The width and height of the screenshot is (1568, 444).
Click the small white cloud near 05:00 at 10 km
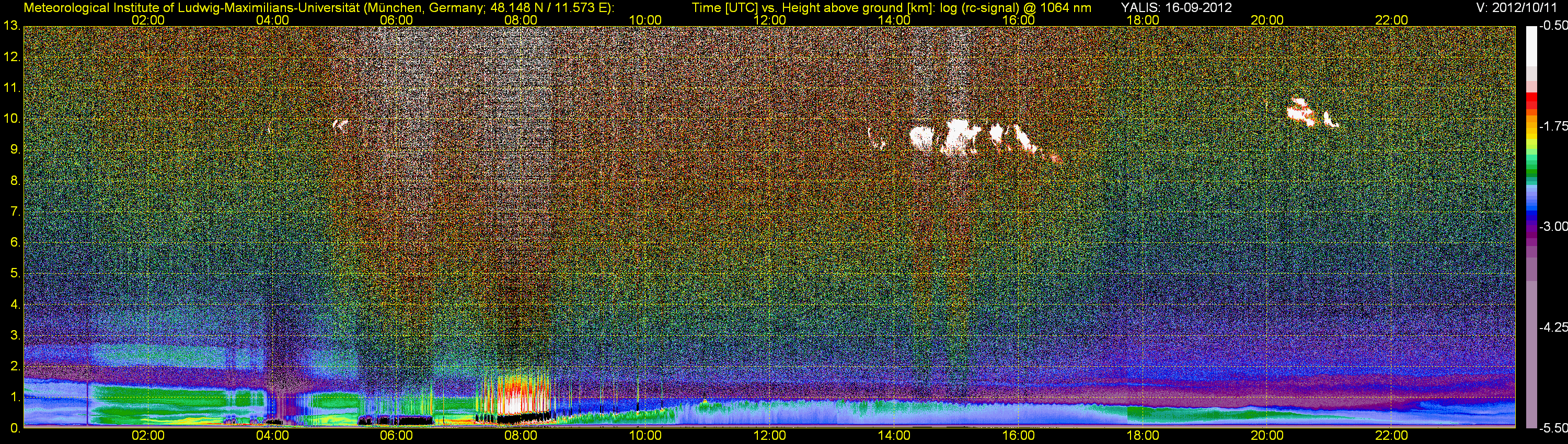click(339, 125)
